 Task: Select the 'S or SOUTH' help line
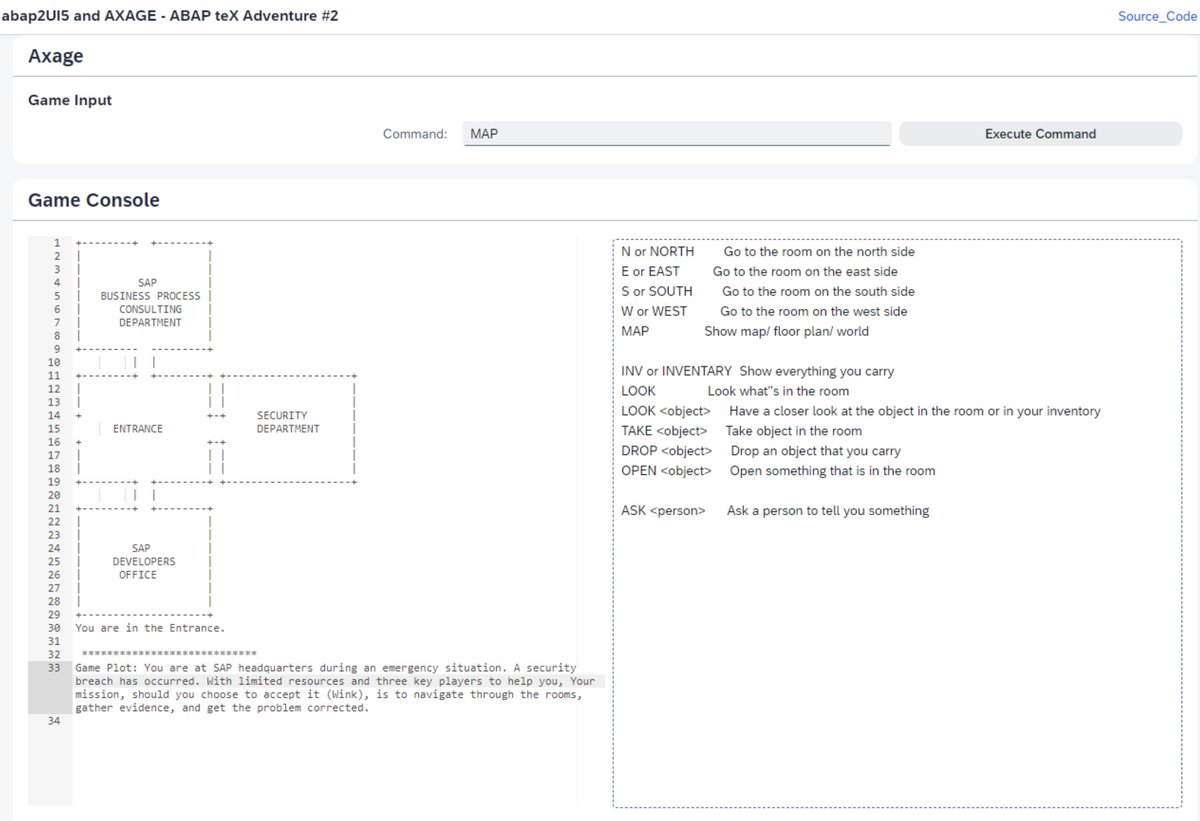(768, 292)
